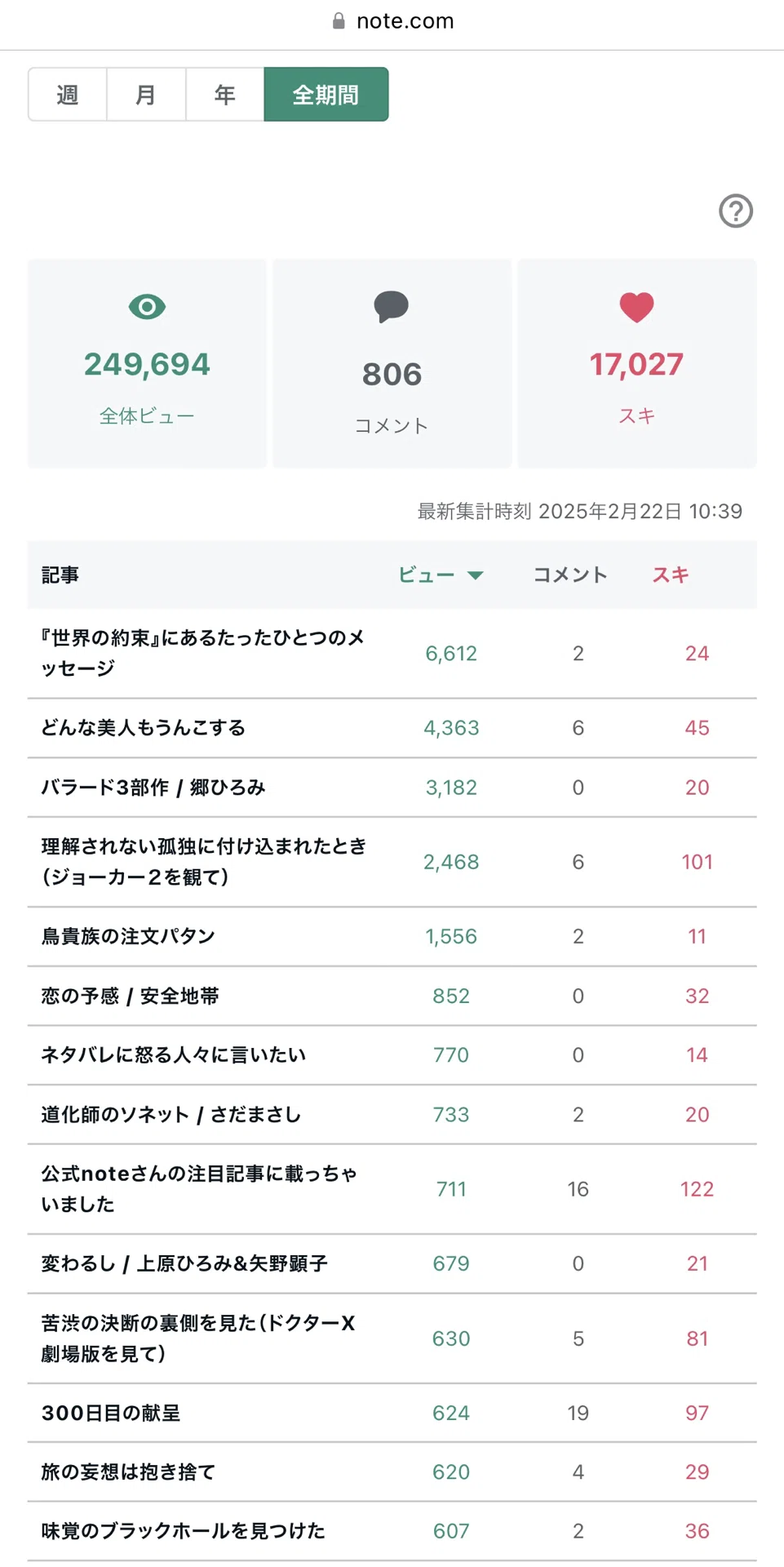
Task: Open the help question mark icon
Action: coord(735,211)
